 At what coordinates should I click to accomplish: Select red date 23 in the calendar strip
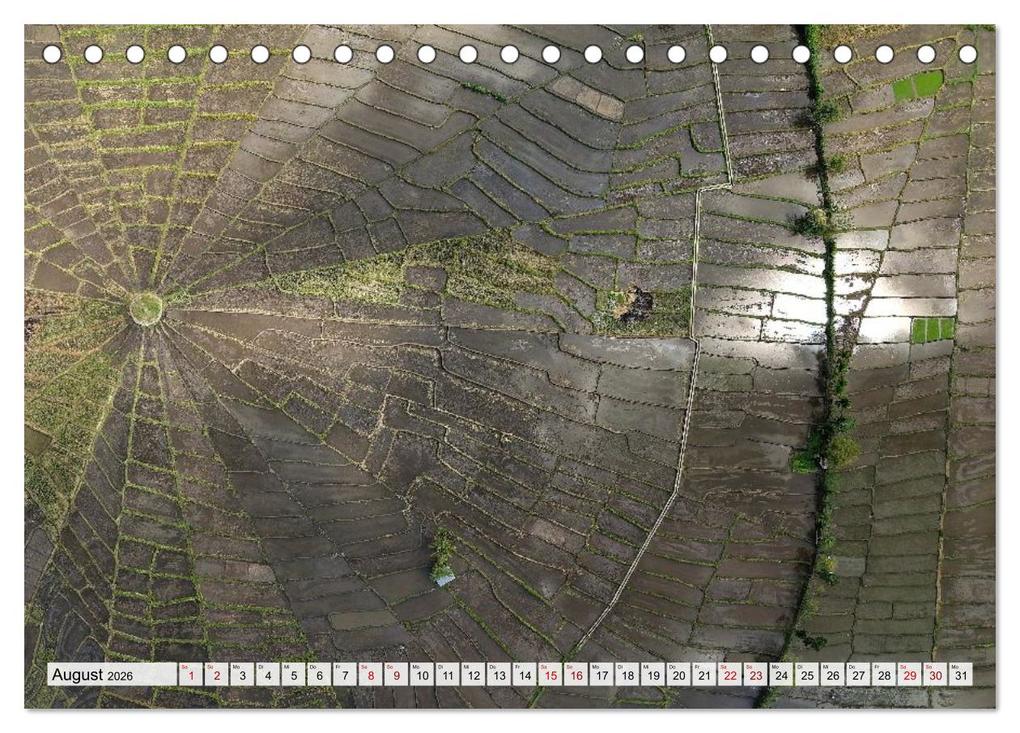pyautogui.click(x=755, y=675)
